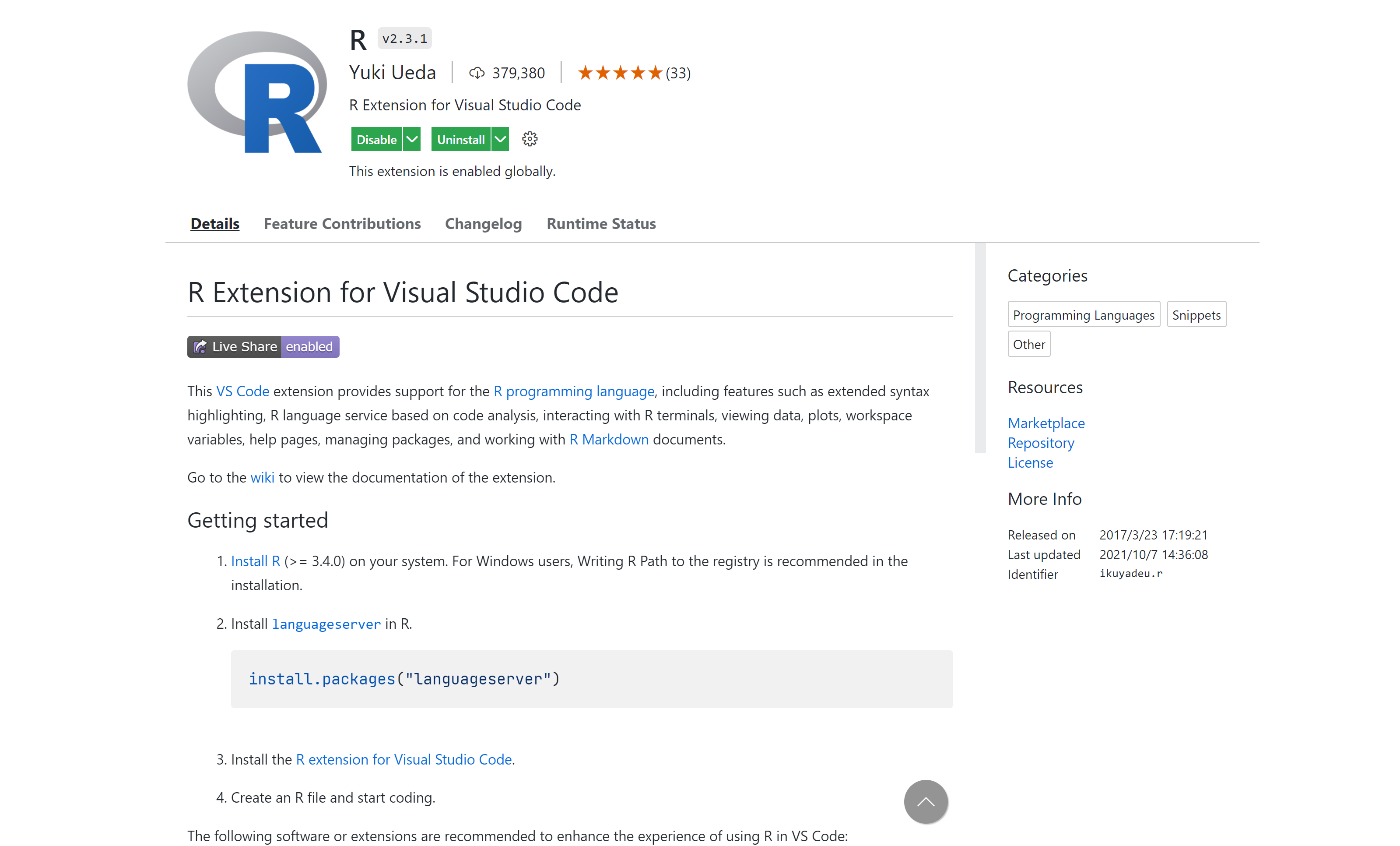1400x846 pixels.
Task: Open extension settings via the gear icon
Action: point(530,139)
